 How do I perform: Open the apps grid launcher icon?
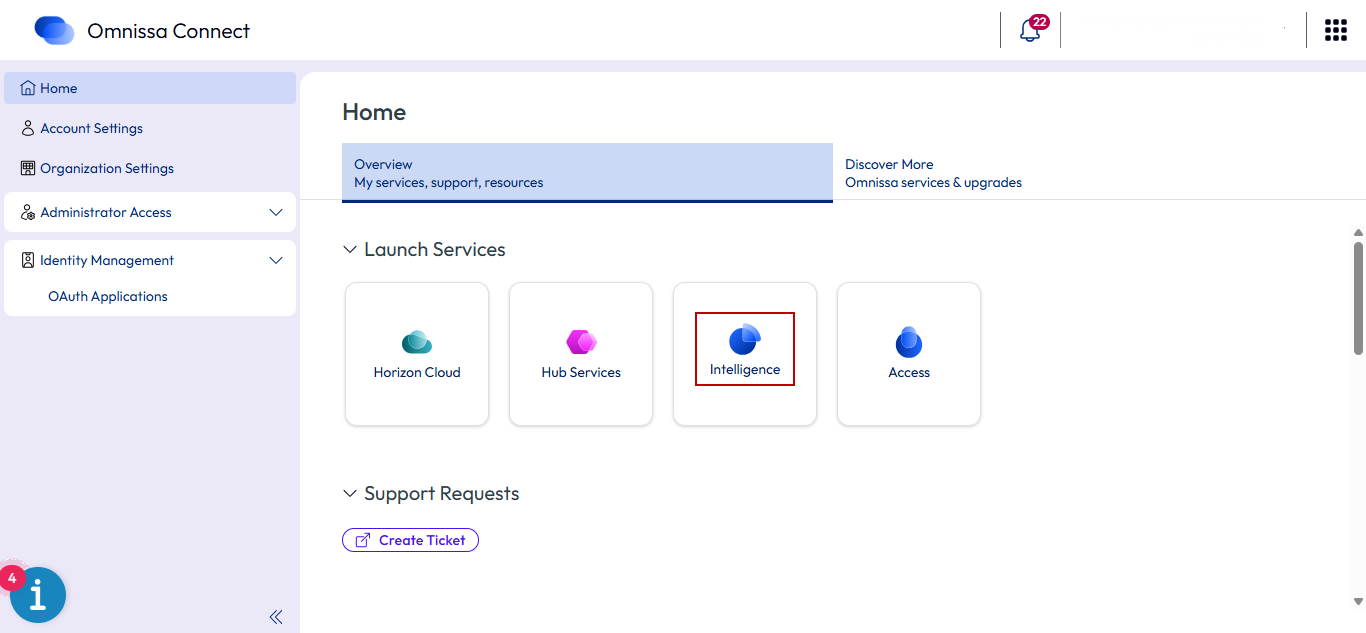pyautogui.click(x=1336, y=30)
